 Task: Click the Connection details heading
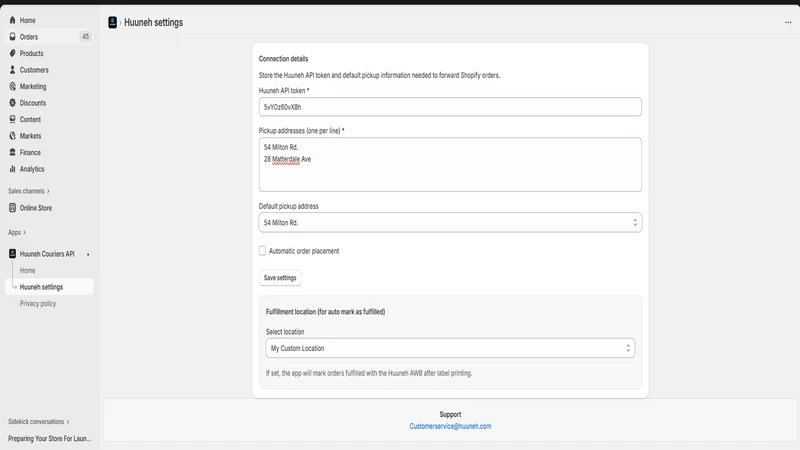(x=283, y=59)
